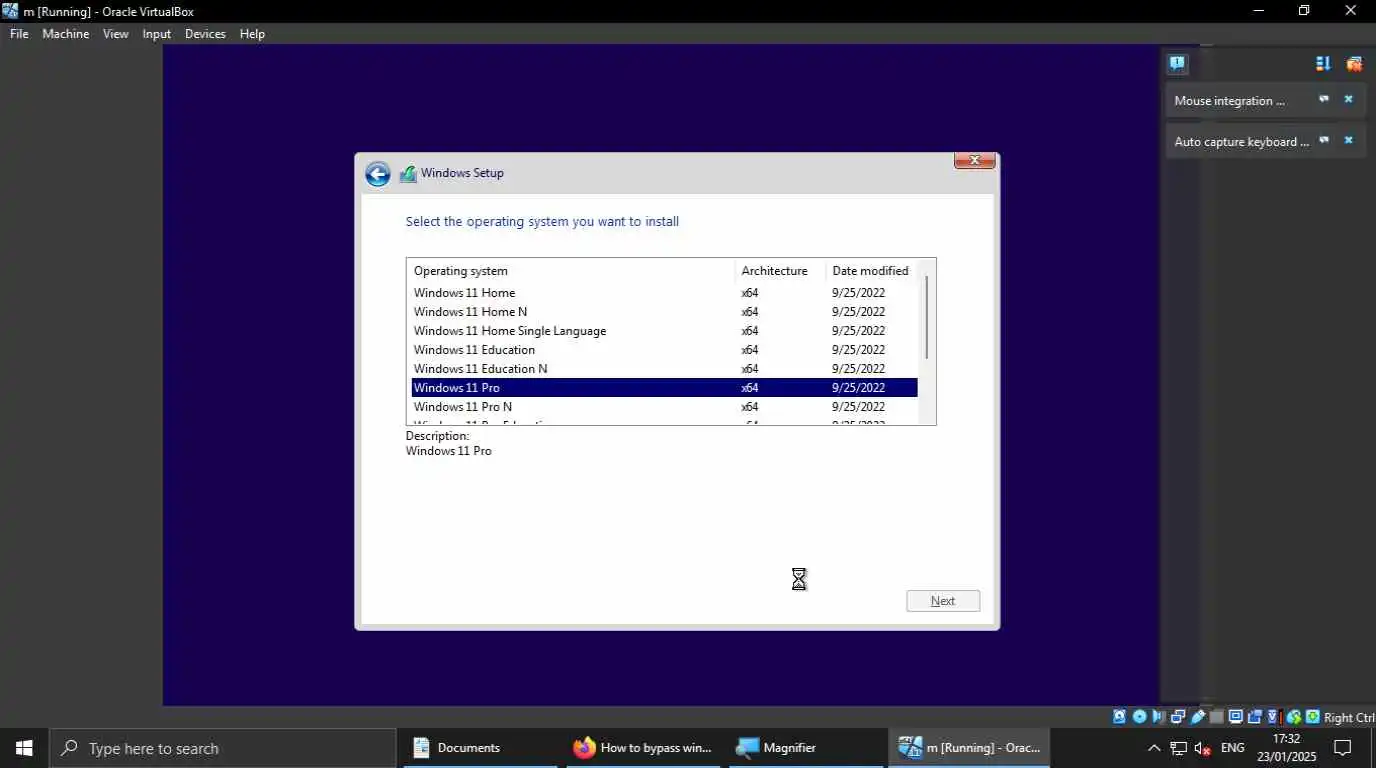
Task: Click the mouse integration status icon
Action: [1293, 717]
